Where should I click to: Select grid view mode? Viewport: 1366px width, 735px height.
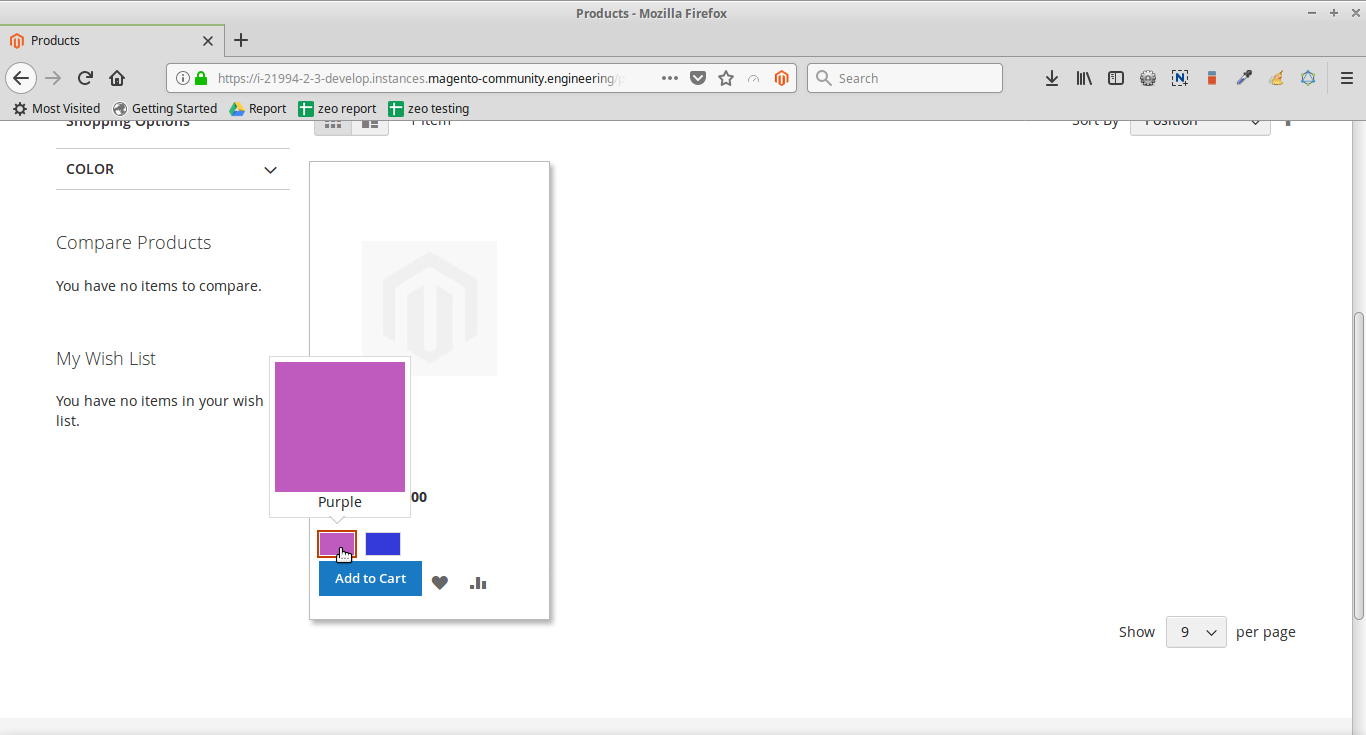[332, 122]
